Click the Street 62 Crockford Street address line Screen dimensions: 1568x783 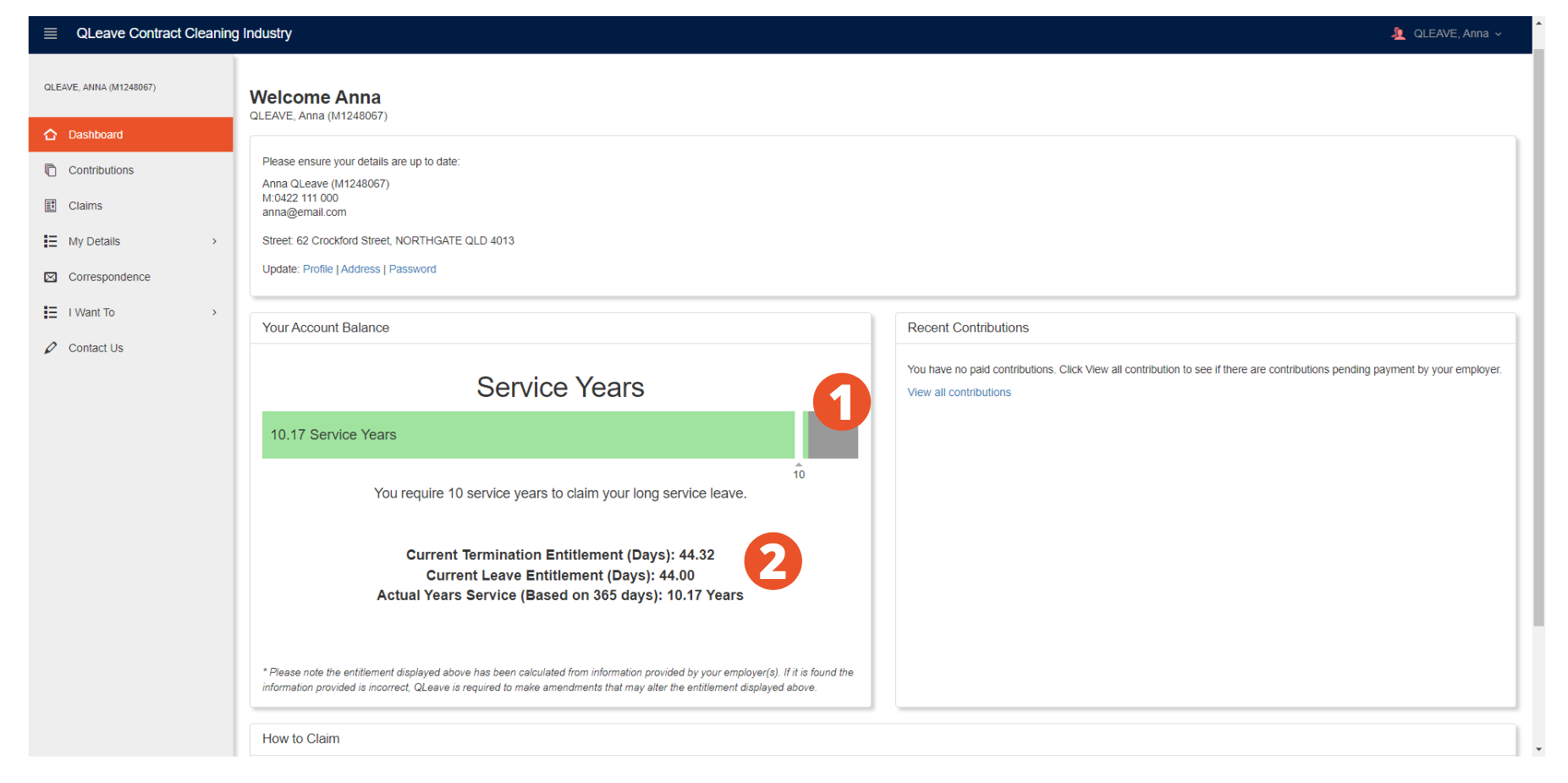pyautogui.click(x=388, y=241)
